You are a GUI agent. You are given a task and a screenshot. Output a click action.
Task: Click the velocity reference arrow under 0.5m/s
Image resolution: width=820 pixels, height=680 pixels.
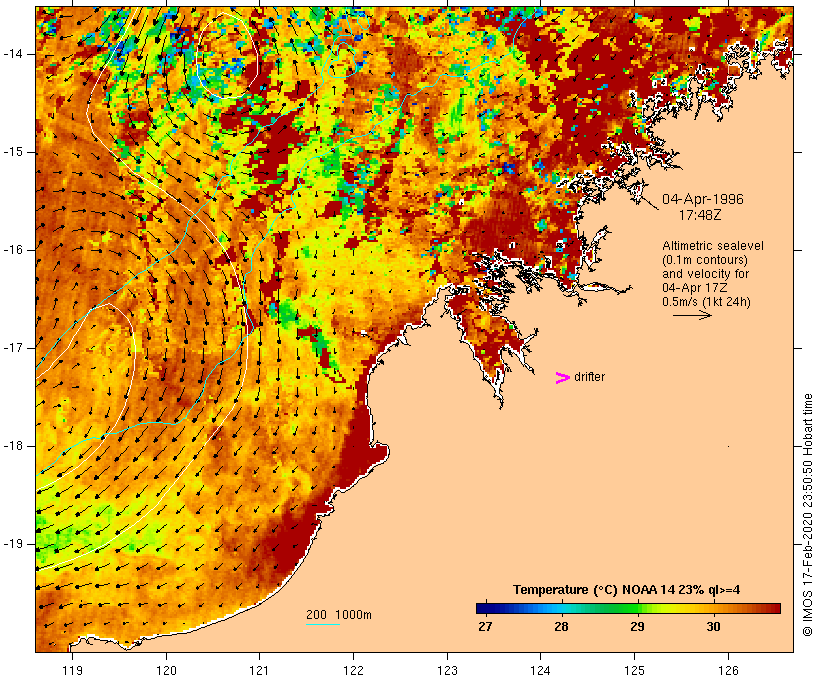point(692,315)
